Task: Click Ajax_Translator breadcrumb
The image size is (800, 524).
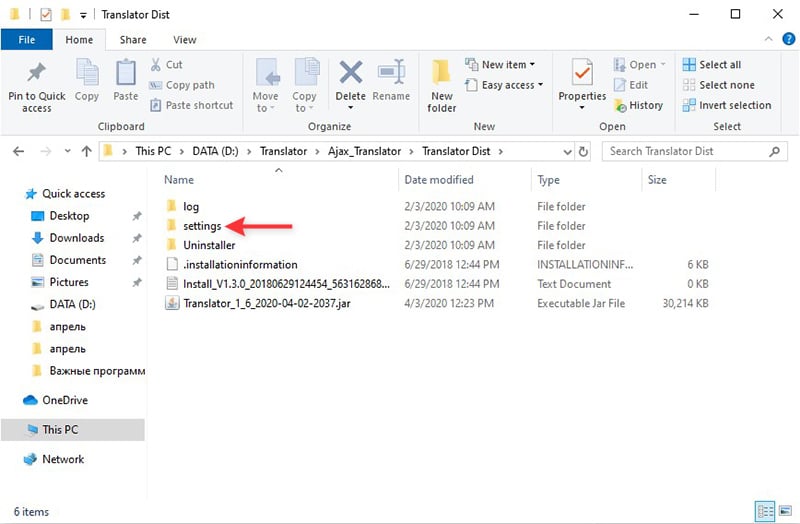Action: pyautogui.click(x=364, y=152)
